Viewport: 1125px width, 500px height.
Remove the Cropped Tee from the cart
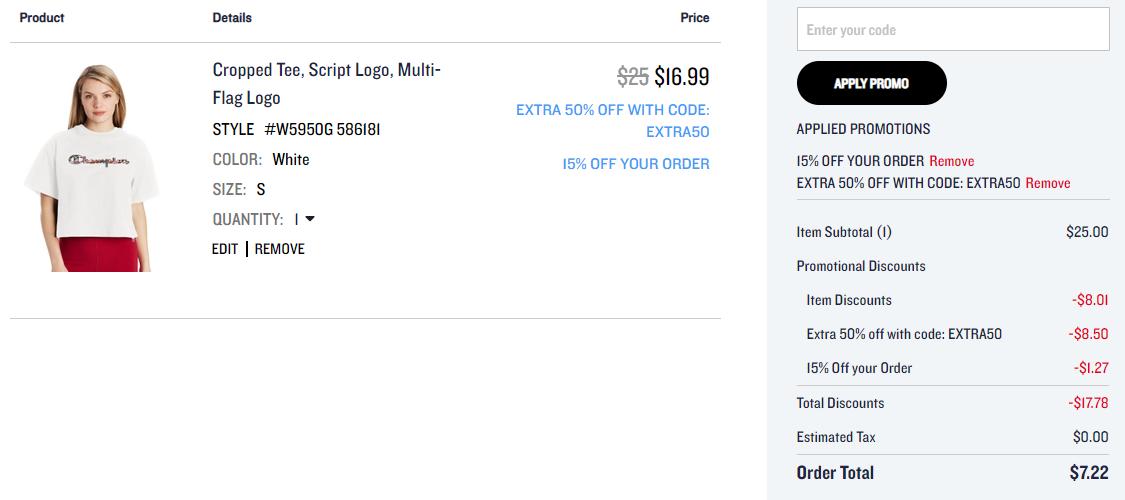280,249
